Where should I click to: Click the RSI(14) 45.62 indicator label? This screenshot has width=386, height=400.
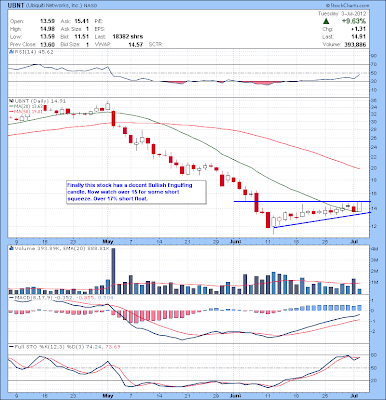point(33,52)
